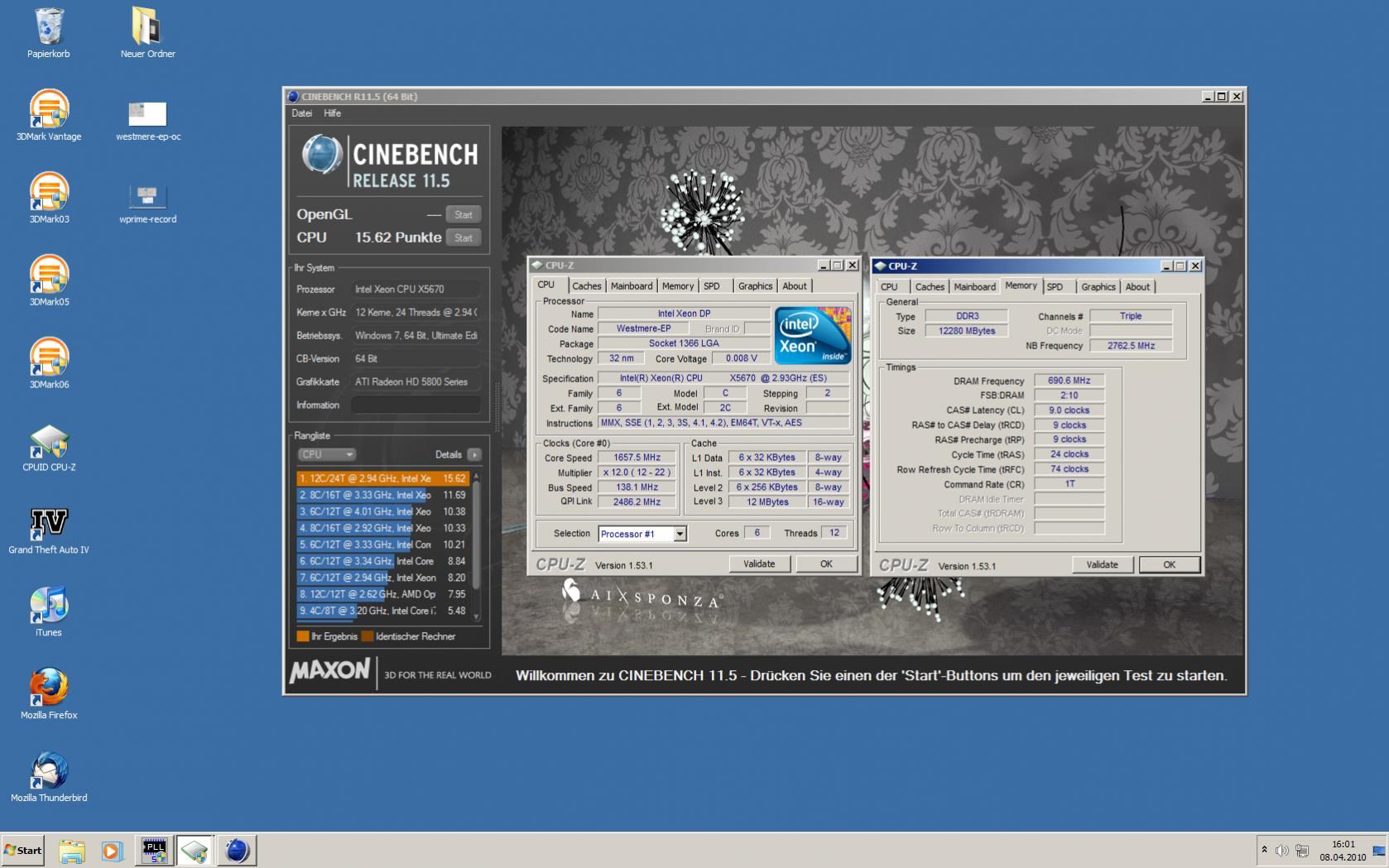Image resolution: width=1389 pixels, height=868 pixels.
Task: Open Windows Explorer from the taskbar
Action: click(72, 851)
